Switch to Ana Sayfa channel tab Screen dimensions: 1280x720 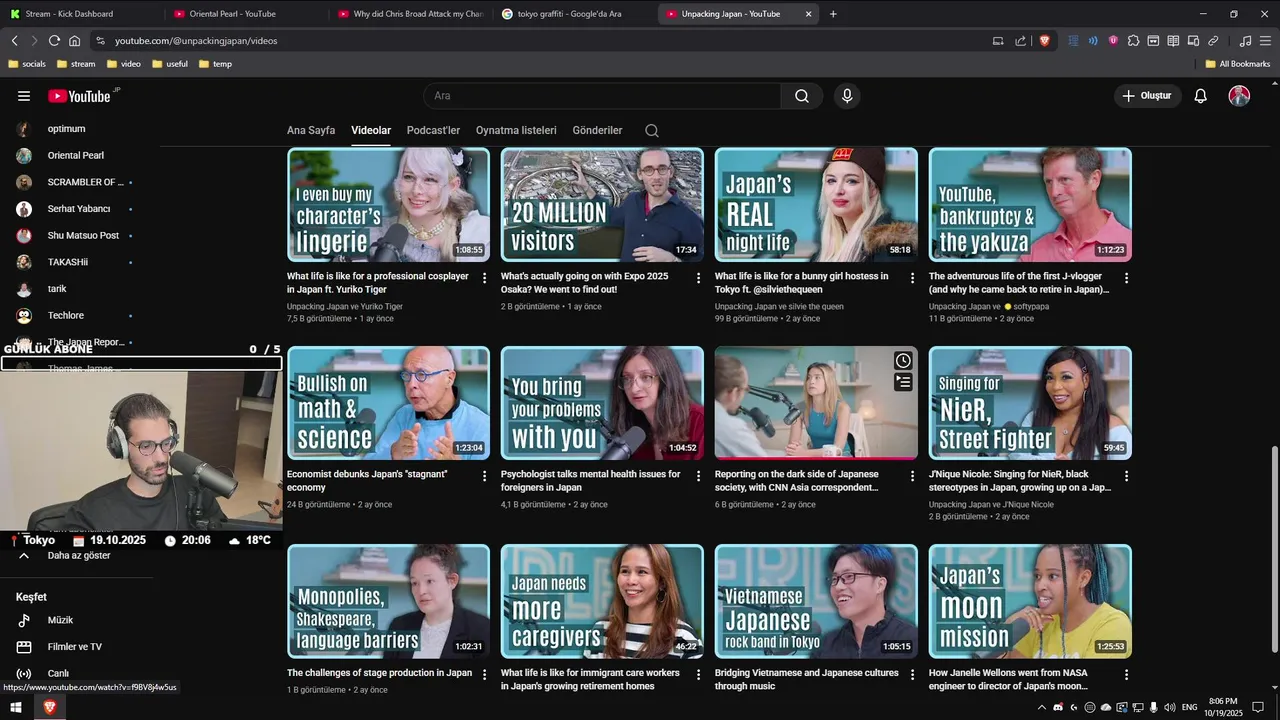tap(311, 131)
